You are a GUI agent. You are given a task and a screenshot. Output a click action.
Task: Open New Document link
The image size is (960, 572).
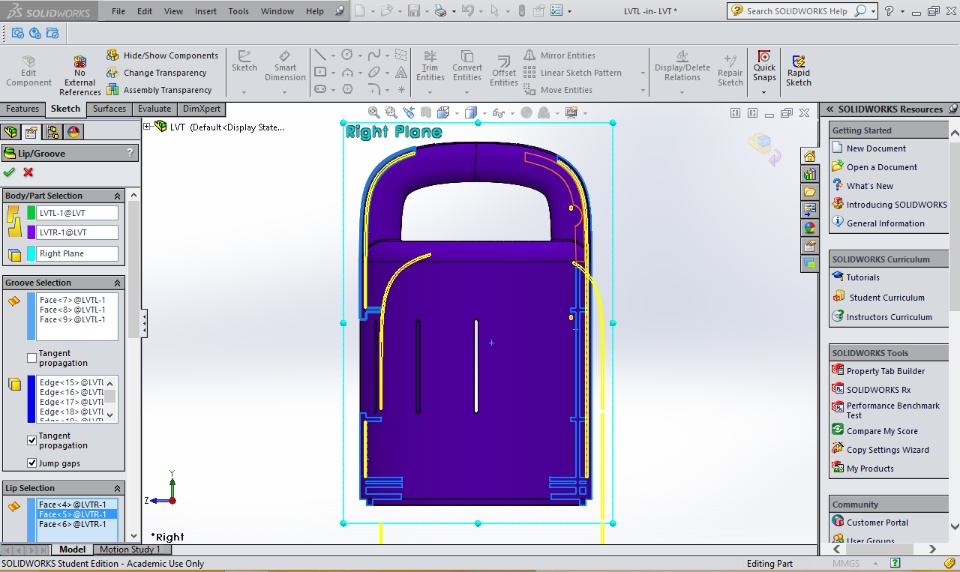click(x=876, y=148)
